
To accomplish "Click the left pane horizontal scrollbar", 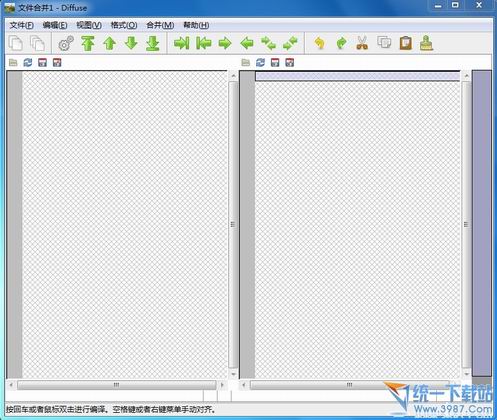I will [116, 385].
